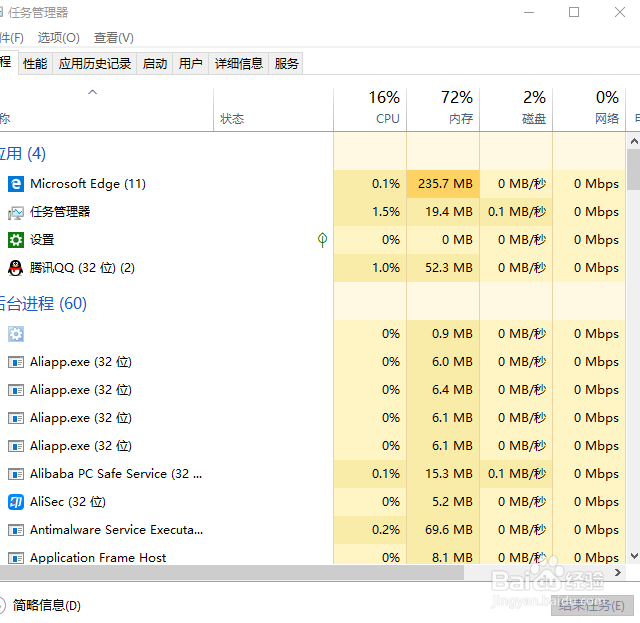Screen dimensions: 640x623
Task: Maximize the 任务管理器 window
Action: click(574, 12)
